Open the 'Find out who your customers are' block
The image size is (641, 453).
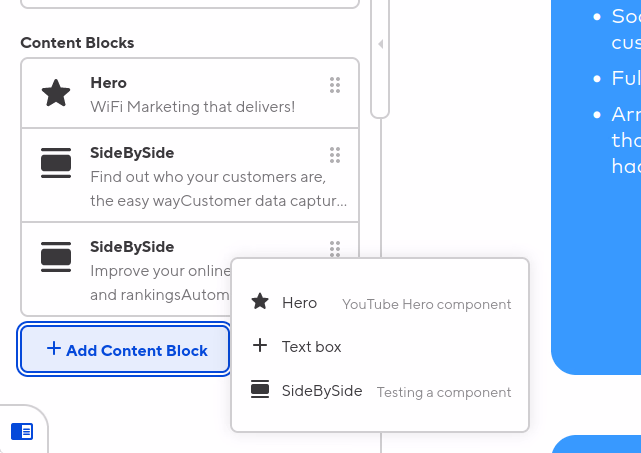[x=192, y=175]
